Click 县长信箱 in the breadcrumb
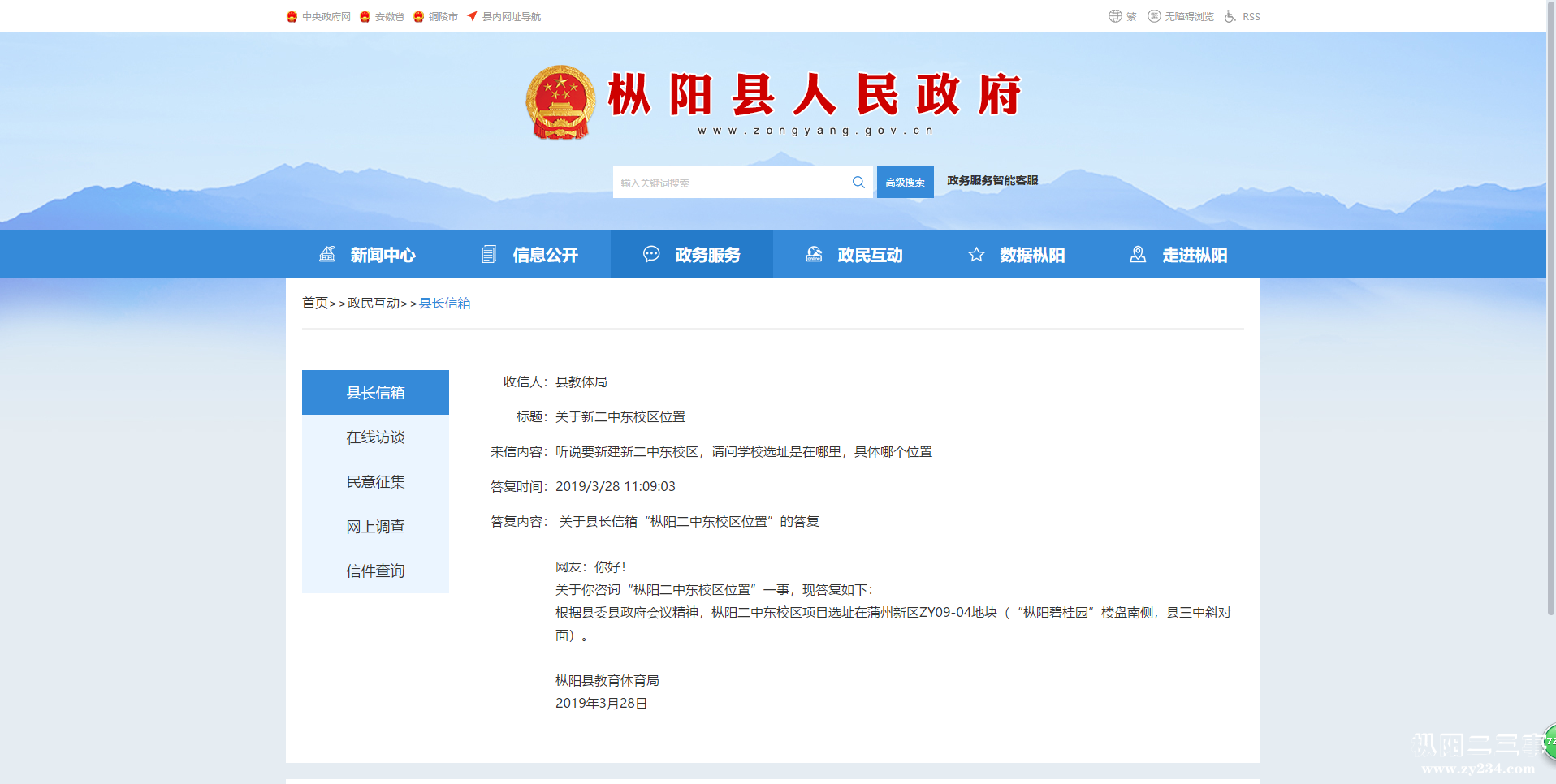The image size is (1556, 784). pos(445,303)
